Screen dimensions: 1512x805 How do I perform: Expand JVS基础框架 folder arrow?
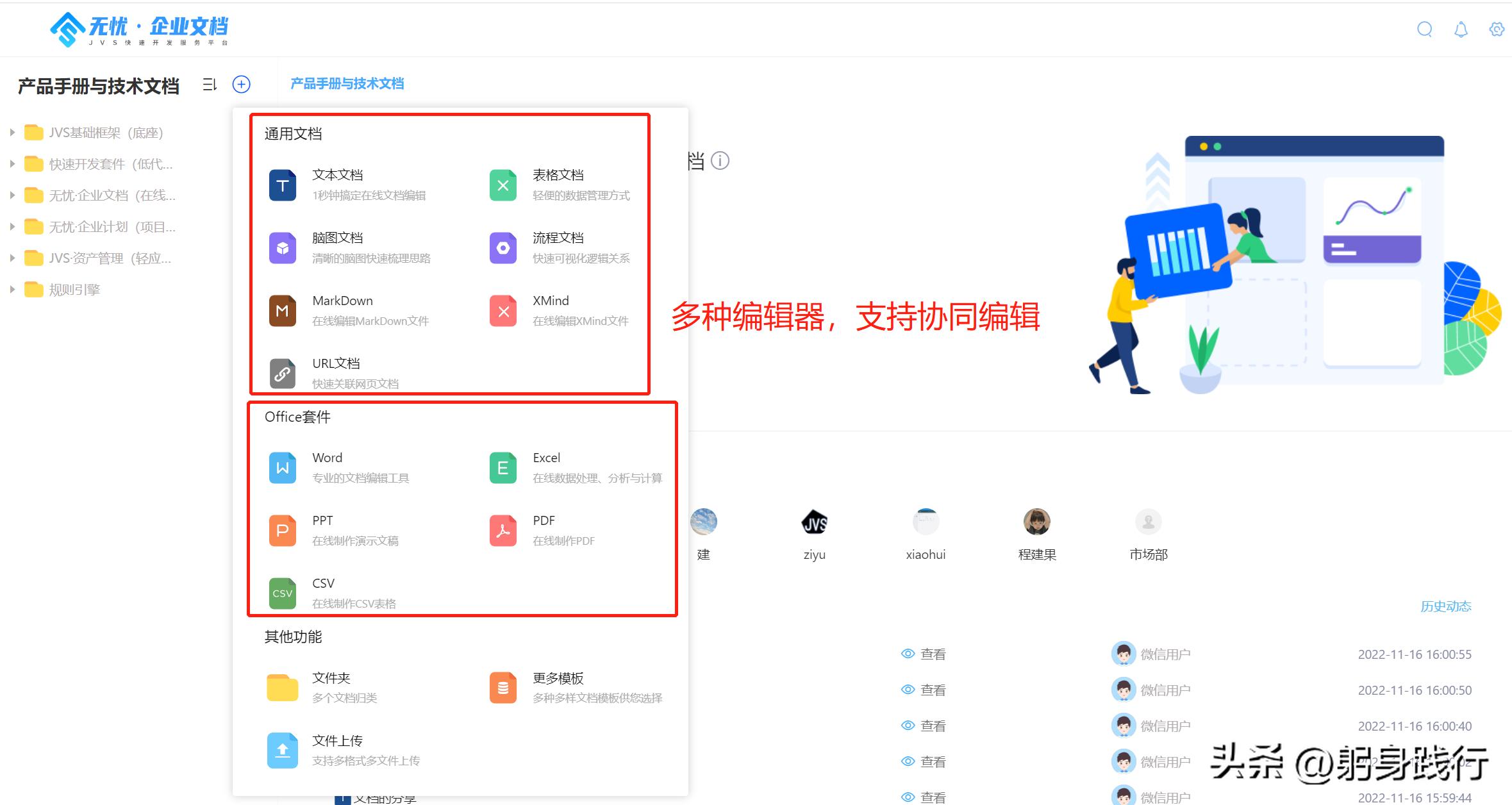(x=12, y=133)
